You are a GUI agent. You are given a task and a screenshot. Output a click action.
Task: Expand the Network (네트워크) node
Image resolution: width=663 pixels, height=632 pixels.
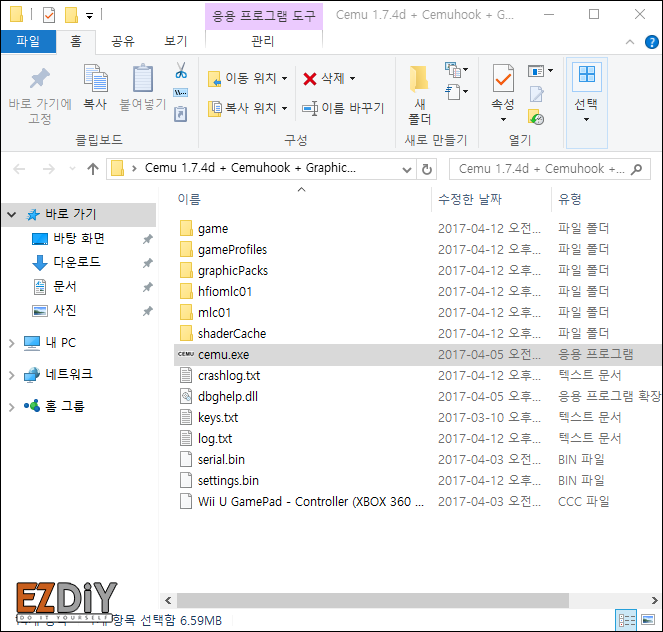coord(12,375)
